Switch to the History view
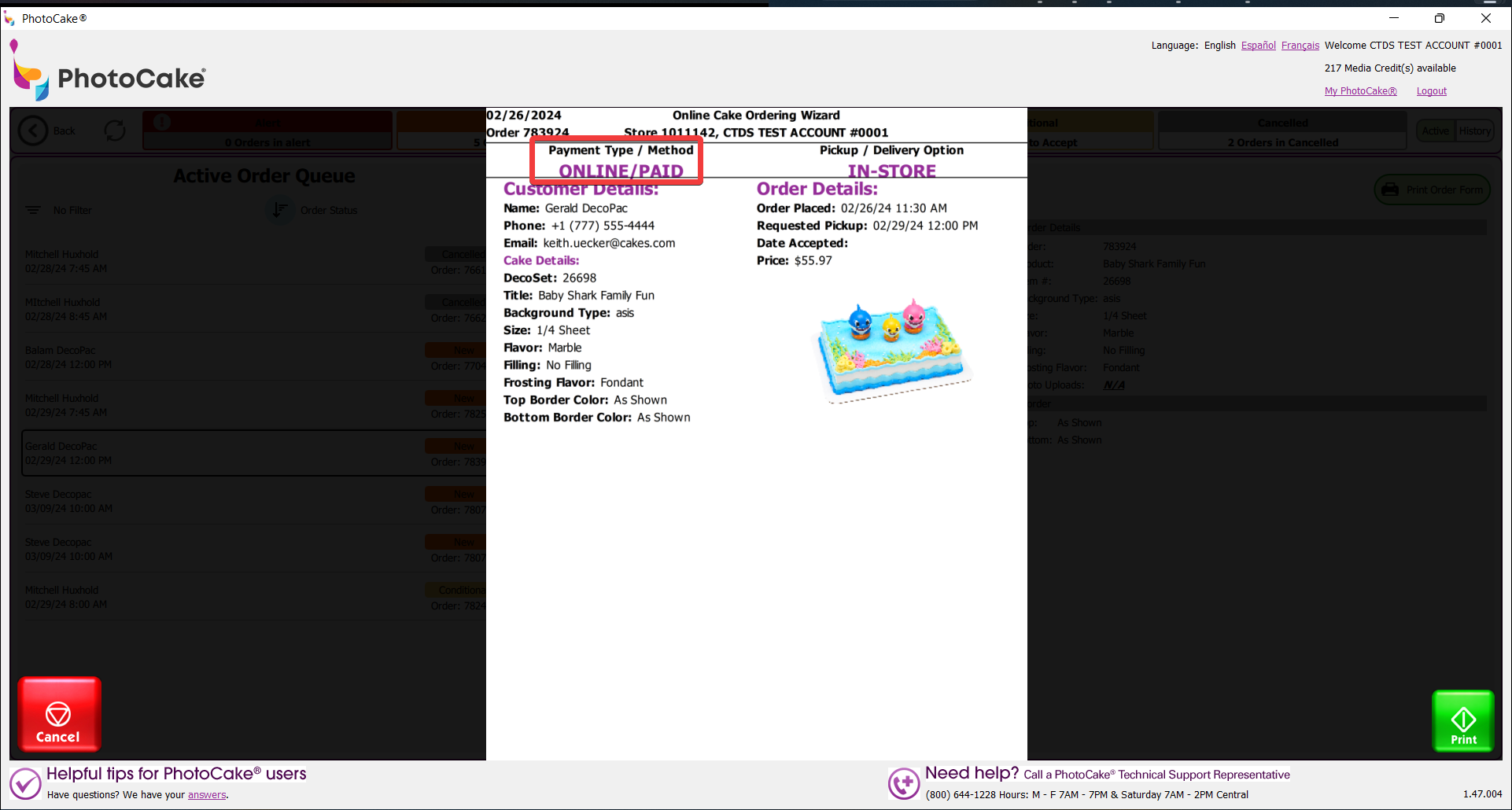The width and height of the screenshot is (1512, 810). [x=1474, y=131]
